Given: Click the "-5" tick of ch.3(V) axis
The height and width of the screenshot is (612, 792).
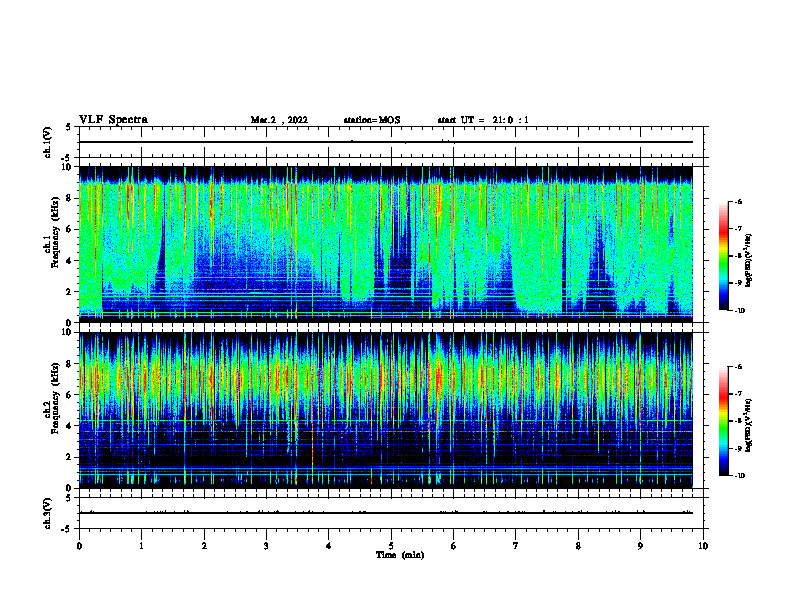Looking at the screenshot, I should tap(67, 529).
